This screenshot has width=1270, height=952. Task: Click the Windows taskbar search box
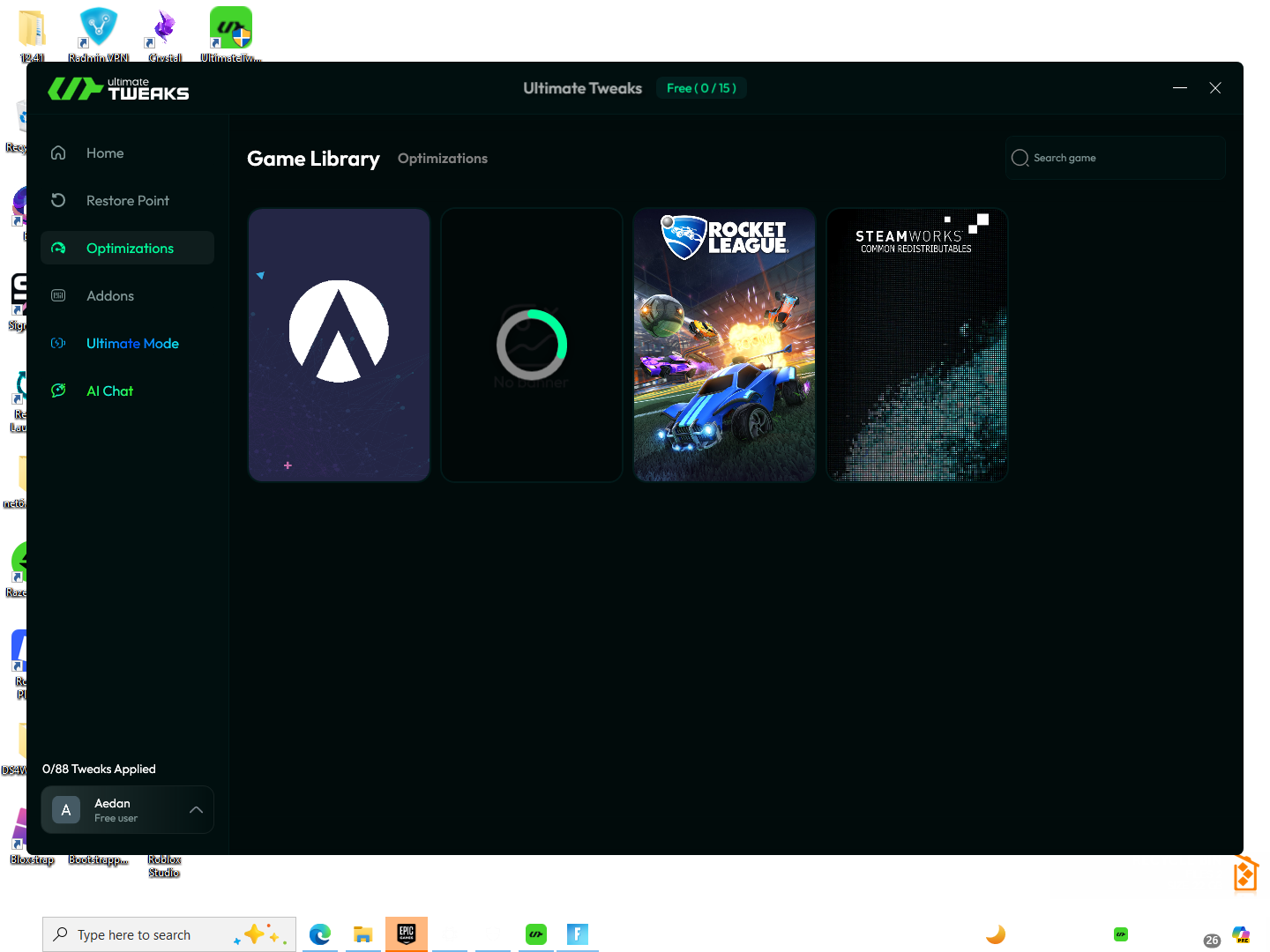coord(169,934)
